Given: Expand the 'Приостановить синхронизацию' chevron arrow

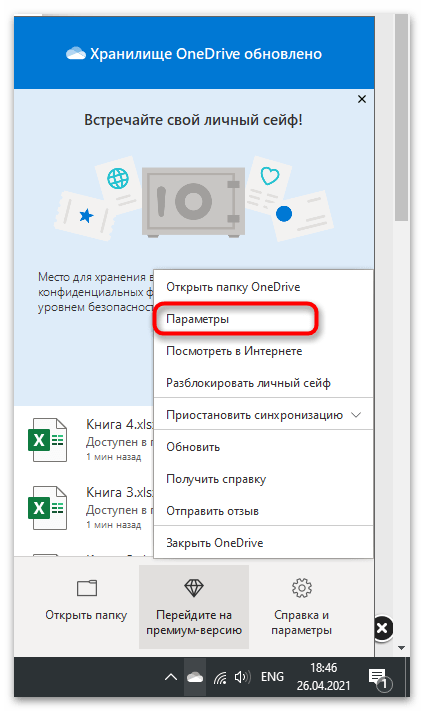Looking at the screenshot, I should 356,415.
